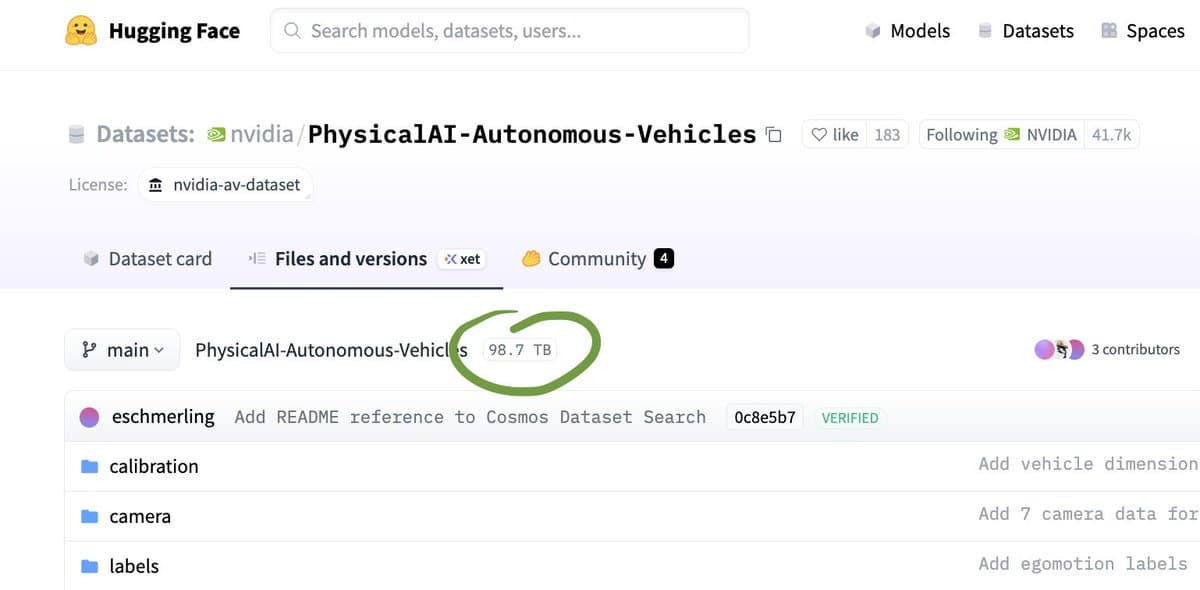Open commit hash 0c8e5b7

tap(765, 418)
